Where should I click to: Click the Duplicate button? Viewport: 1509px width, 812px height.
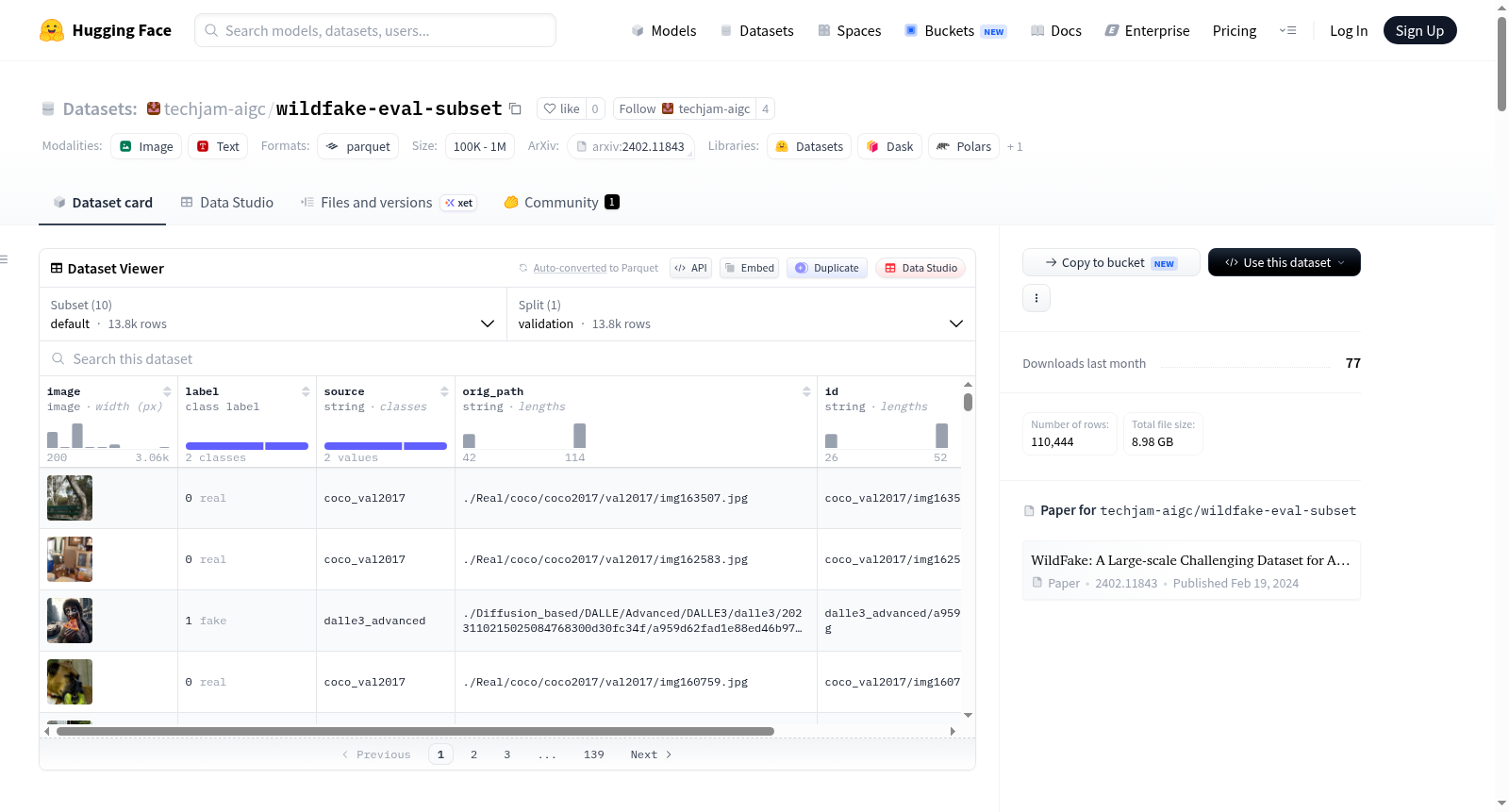(827, 268)
